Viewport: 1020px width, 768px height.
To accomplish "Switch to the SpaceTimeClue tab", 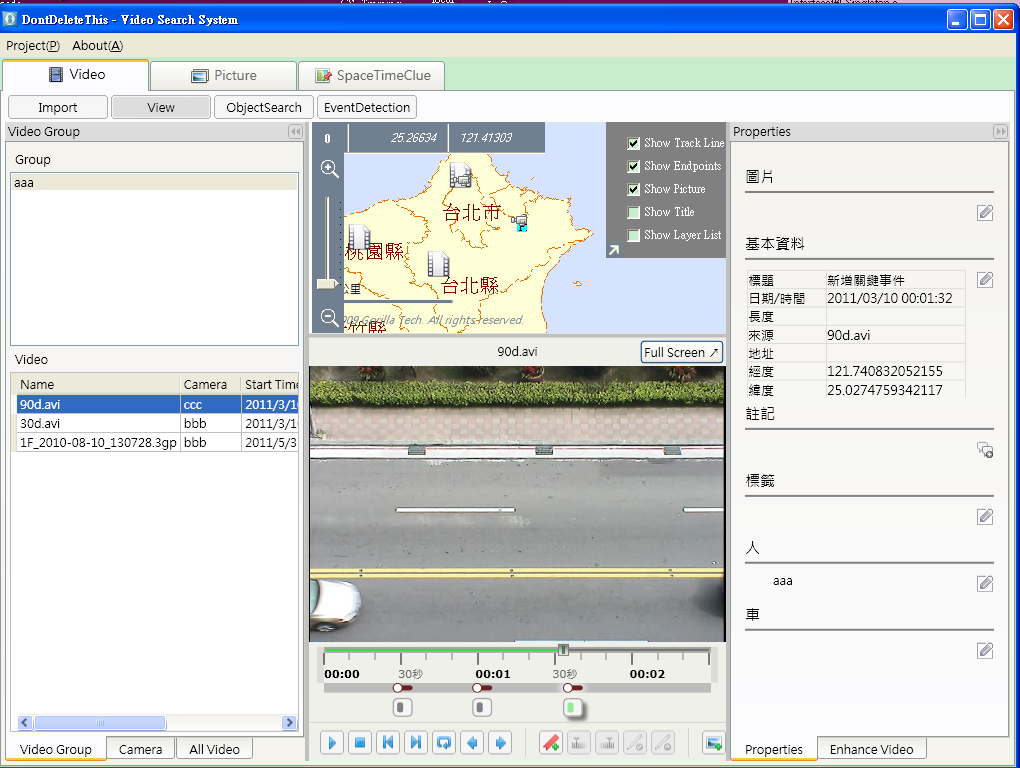I will point(371,76).
